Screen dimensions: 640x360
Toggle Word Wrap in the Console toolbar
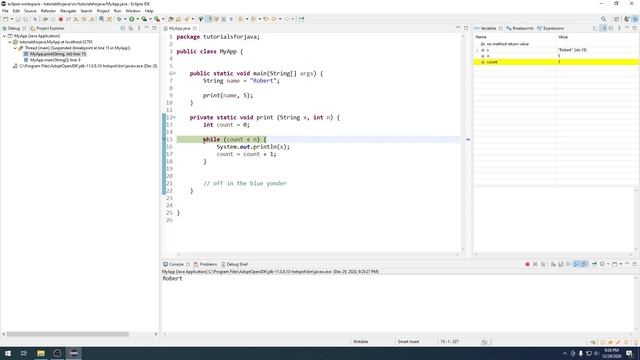coord(568,264)
